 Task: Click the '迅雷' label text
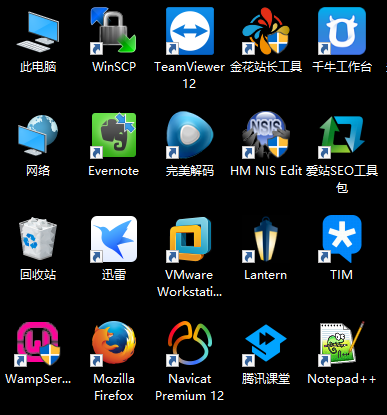coord(114,275)
